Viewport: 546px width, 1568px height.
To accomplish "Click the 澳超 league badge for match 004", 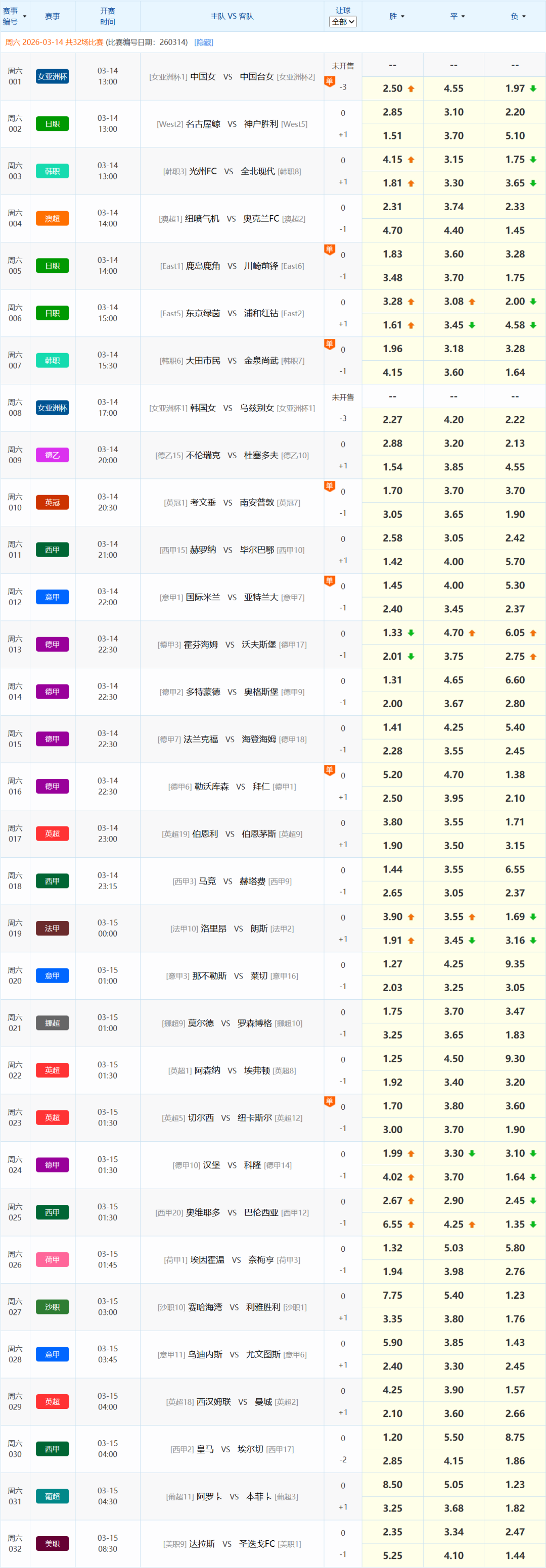I will coord(53,219).
